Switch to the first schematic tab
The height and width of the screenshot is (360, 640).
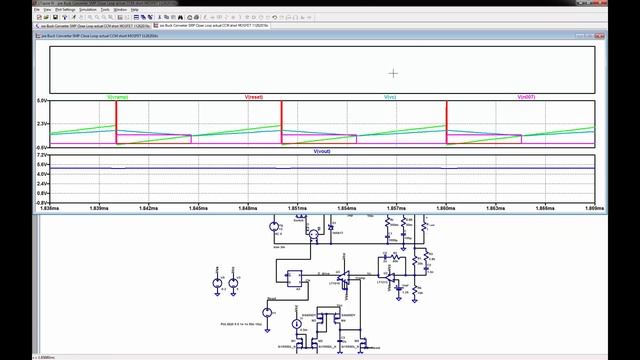(93, 26)
